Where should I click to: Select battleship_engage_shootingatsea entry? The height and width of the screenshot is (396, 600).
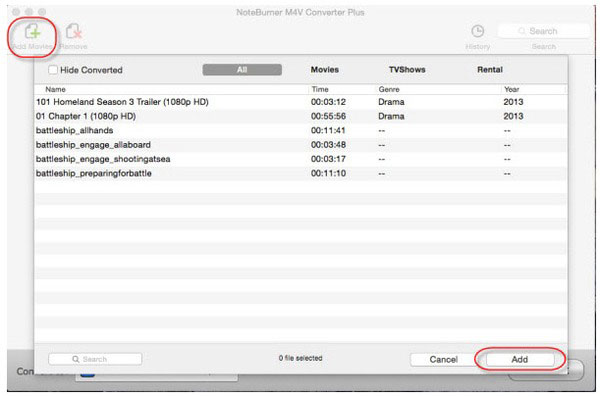click(x=300, y=159)
